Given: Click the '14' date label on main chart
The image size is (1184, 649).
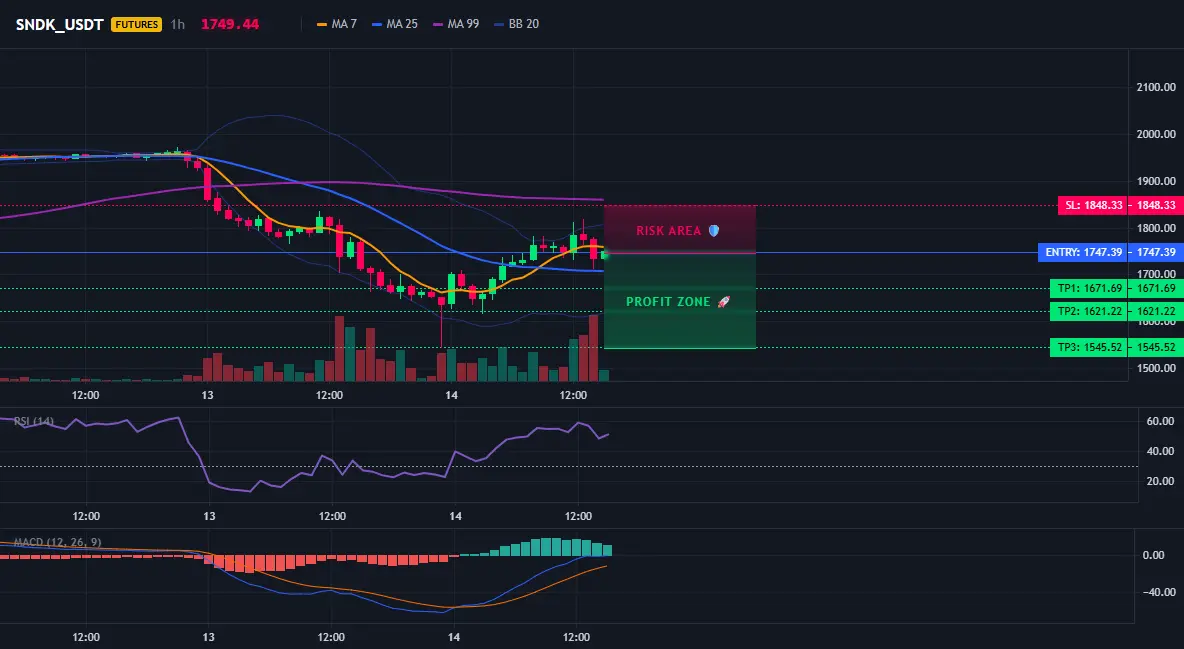Looking at the screenshot, I should pos(452,395).
